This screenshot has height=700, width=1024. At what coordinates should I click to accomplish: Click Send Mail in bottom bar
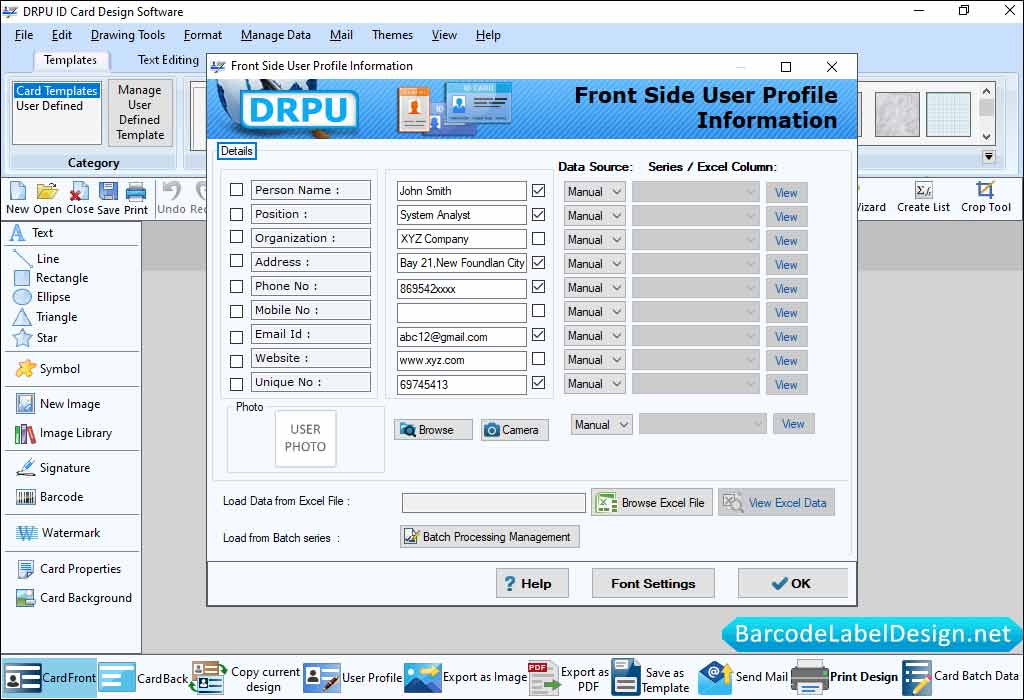pos(743,677)
